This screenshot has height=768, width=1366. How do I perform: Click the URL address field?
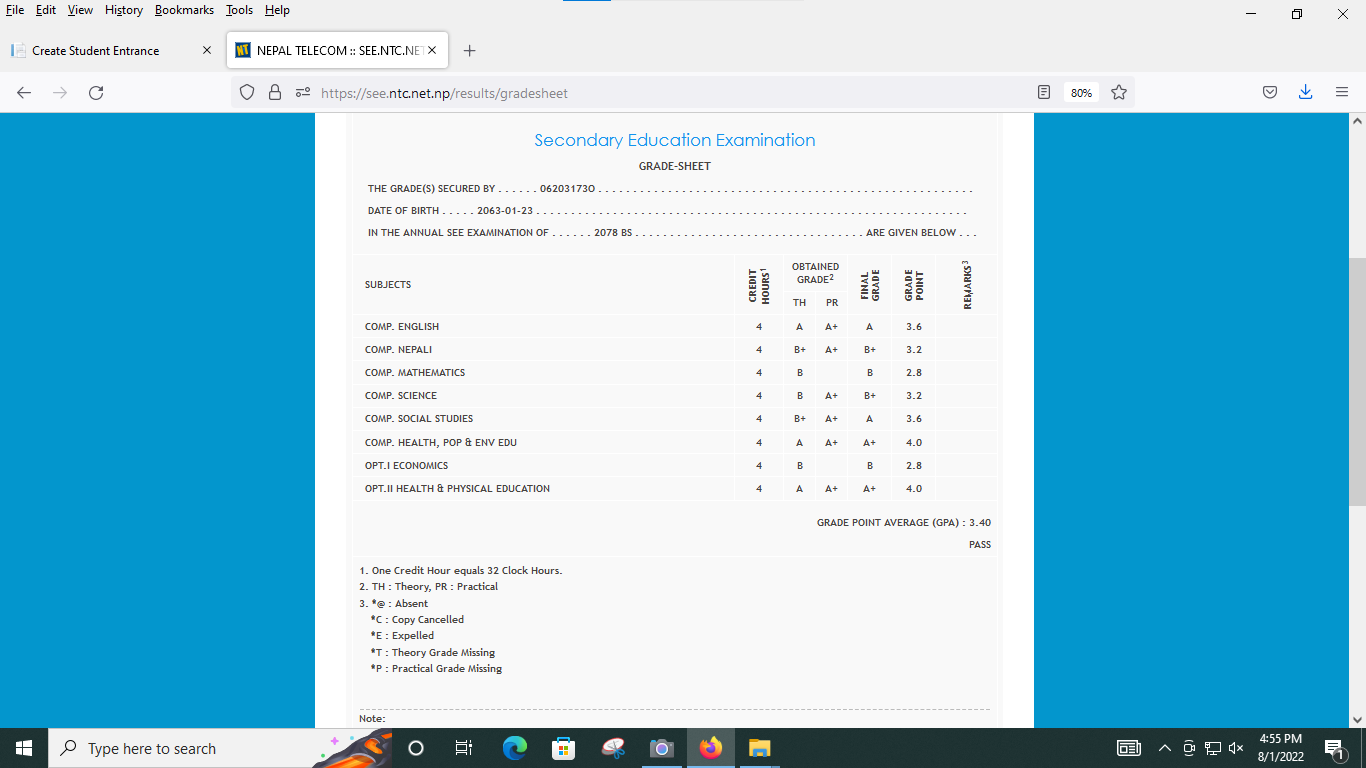(x=660, y=93)
